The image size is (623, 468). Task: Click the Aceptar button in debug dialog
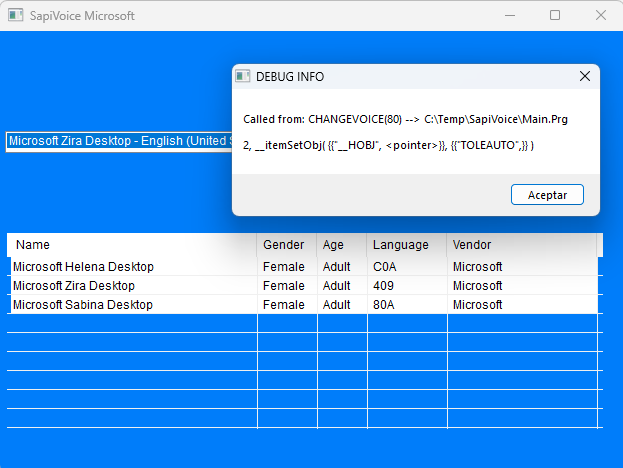547,195
